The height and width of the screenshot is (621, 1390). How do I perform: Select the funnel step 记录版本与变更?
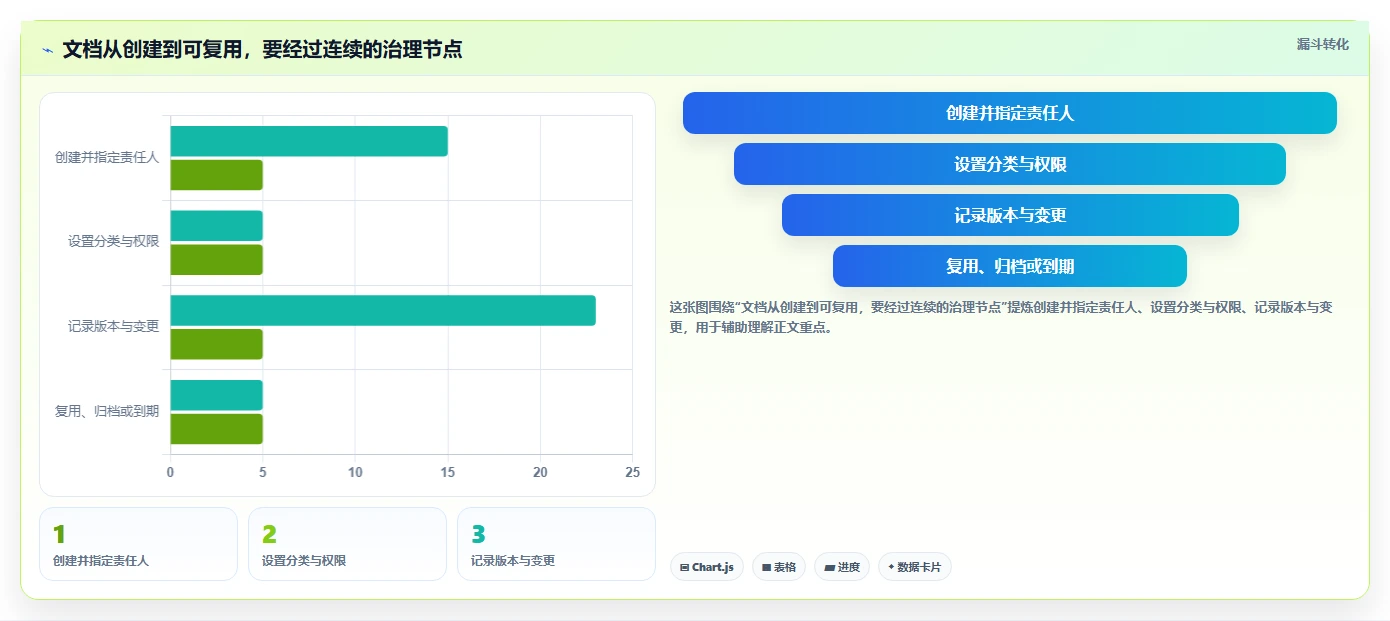click(1010, 215)
